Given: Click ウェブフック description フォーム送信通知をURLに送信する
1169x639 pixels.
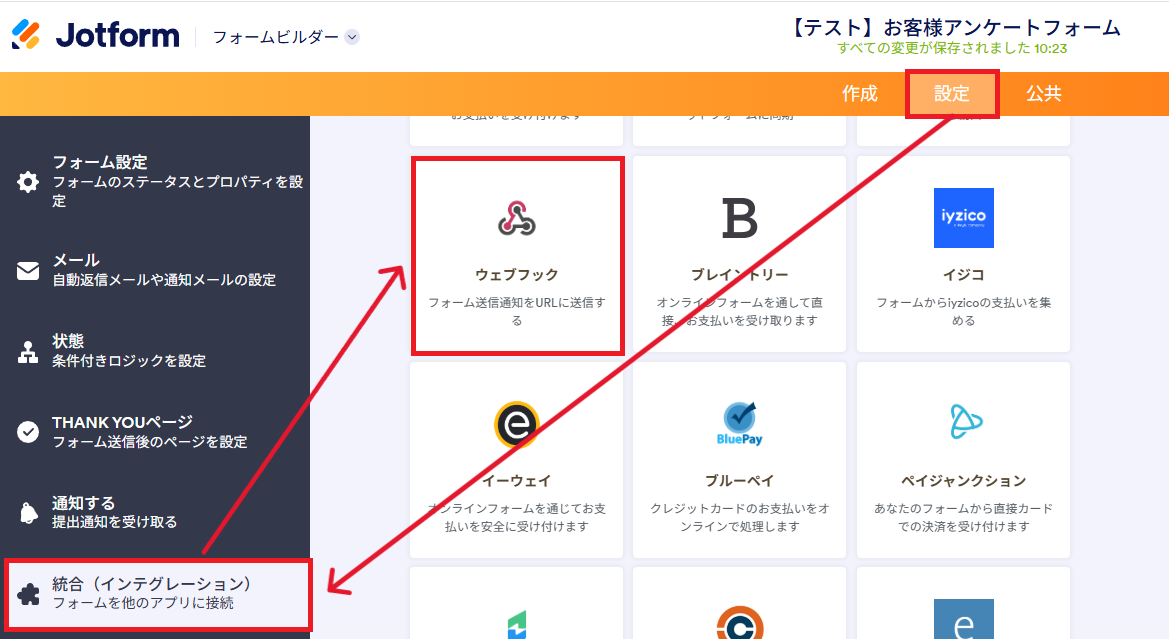Looking at the screenshot, I should pyautogui.click(x=517, y=312).
